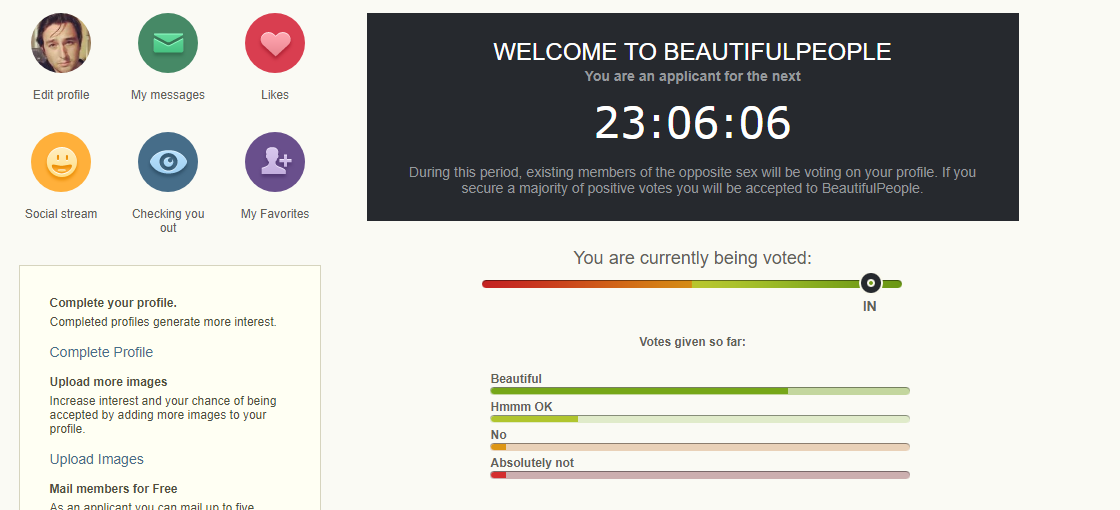The width and height of the screenshot is (1120, 510).
Task: Click the red heart Likes icon
Action: point(275,43)
